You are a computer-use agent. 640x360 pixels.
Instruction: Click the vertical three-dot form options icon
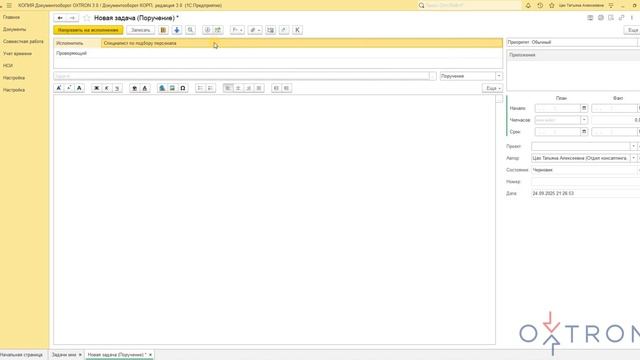(x=632, y=18)
